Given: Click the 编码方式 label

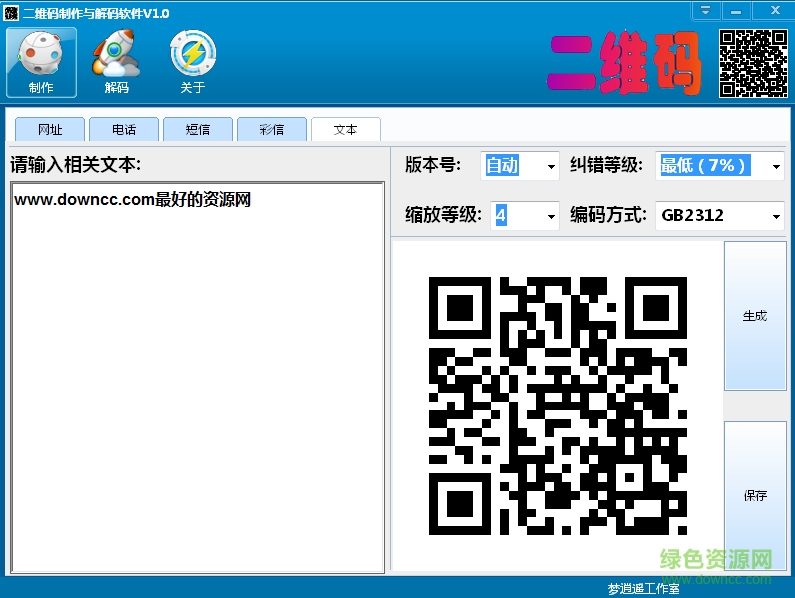Looking at the screenshot, I should [608, 215].
